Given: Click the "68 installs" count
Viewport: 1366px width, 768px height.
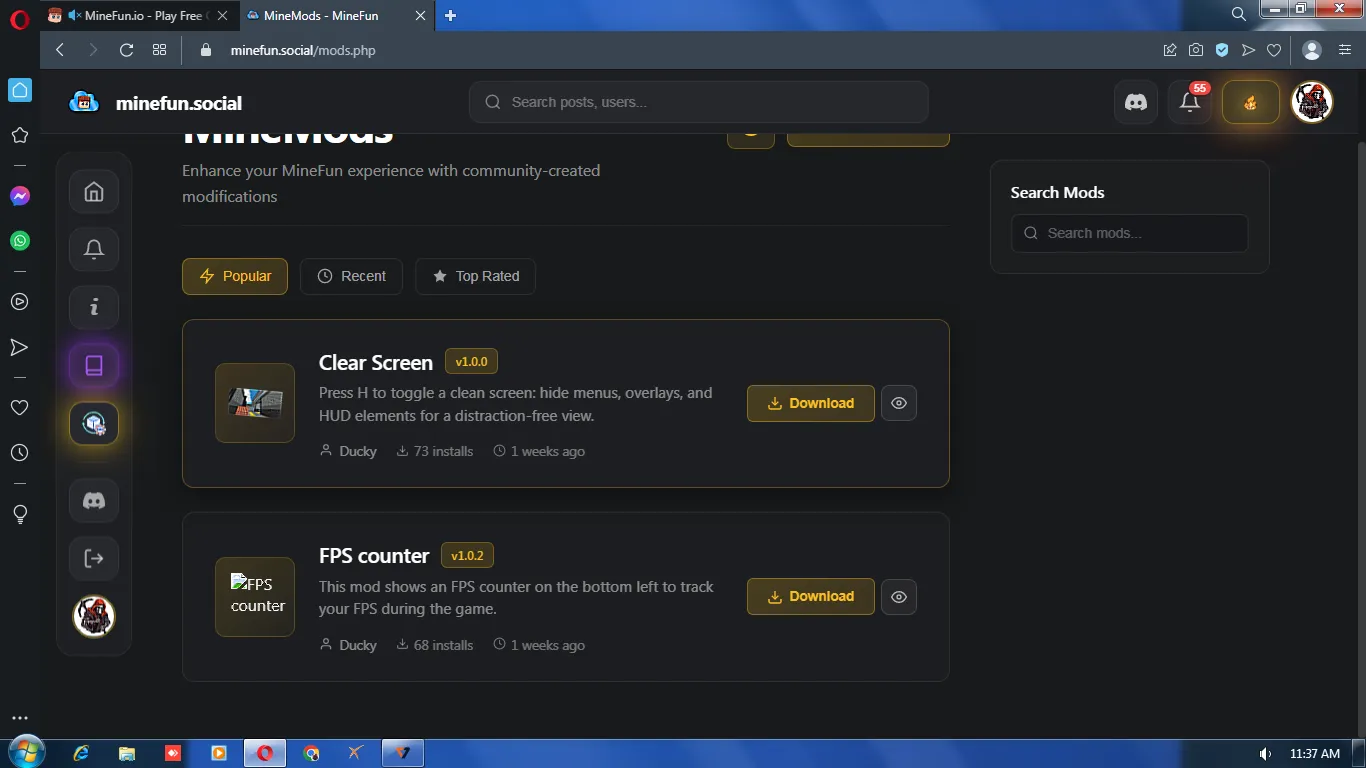Looking at the screenshot, I should point(435,645).
